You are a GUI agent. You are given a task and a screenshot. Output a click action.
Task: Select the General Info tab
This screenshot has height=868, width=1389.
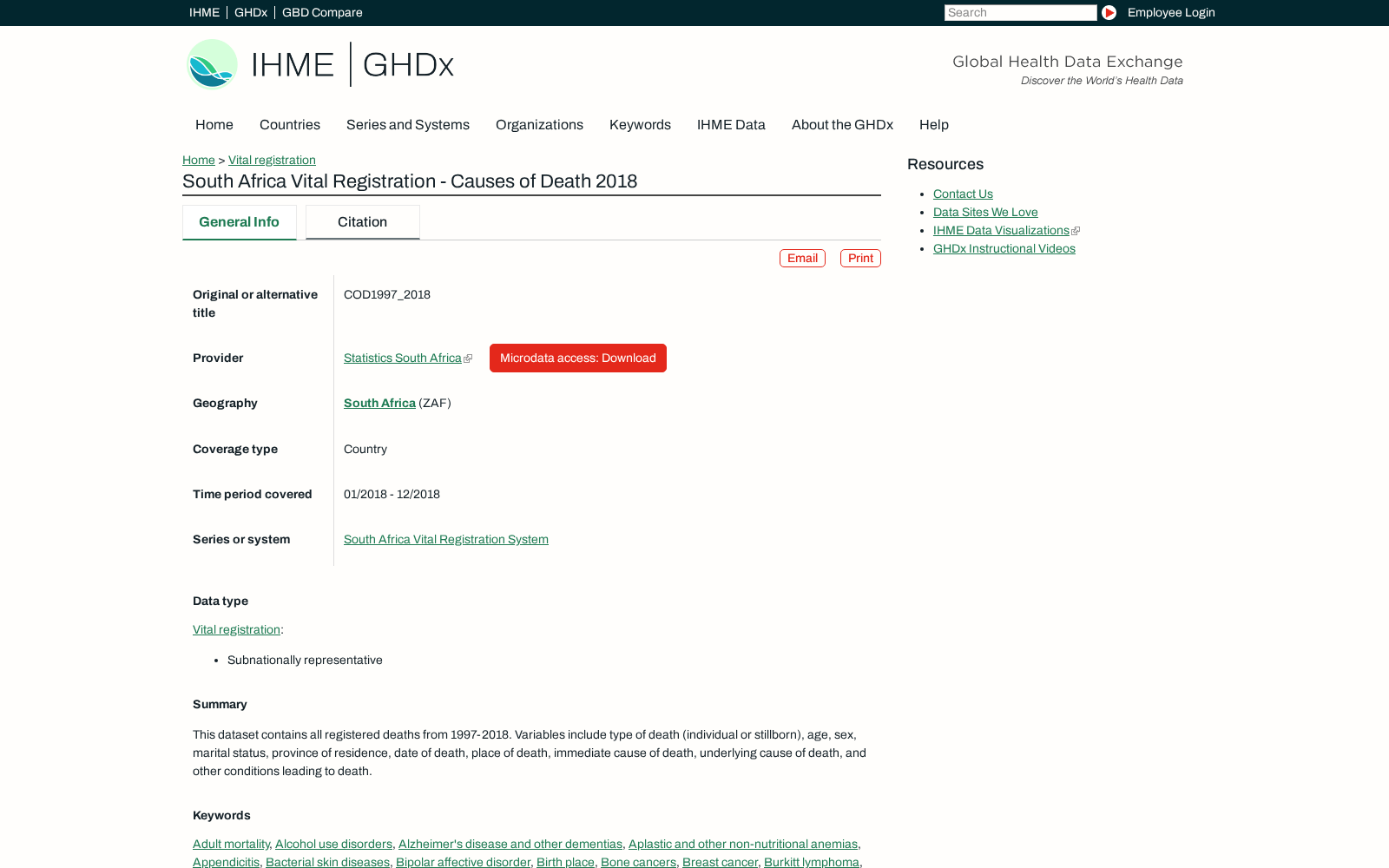point(239,222)
